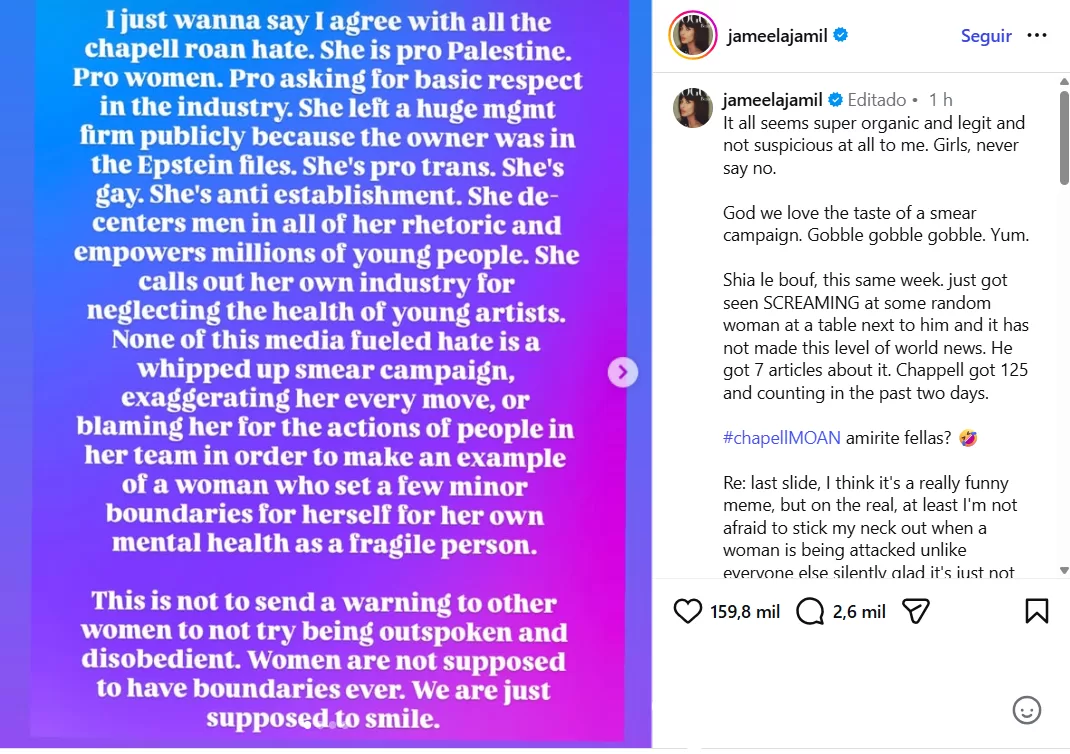
Task: Click jameelajamil avatar beside the caption
Action: pos(692,108)
